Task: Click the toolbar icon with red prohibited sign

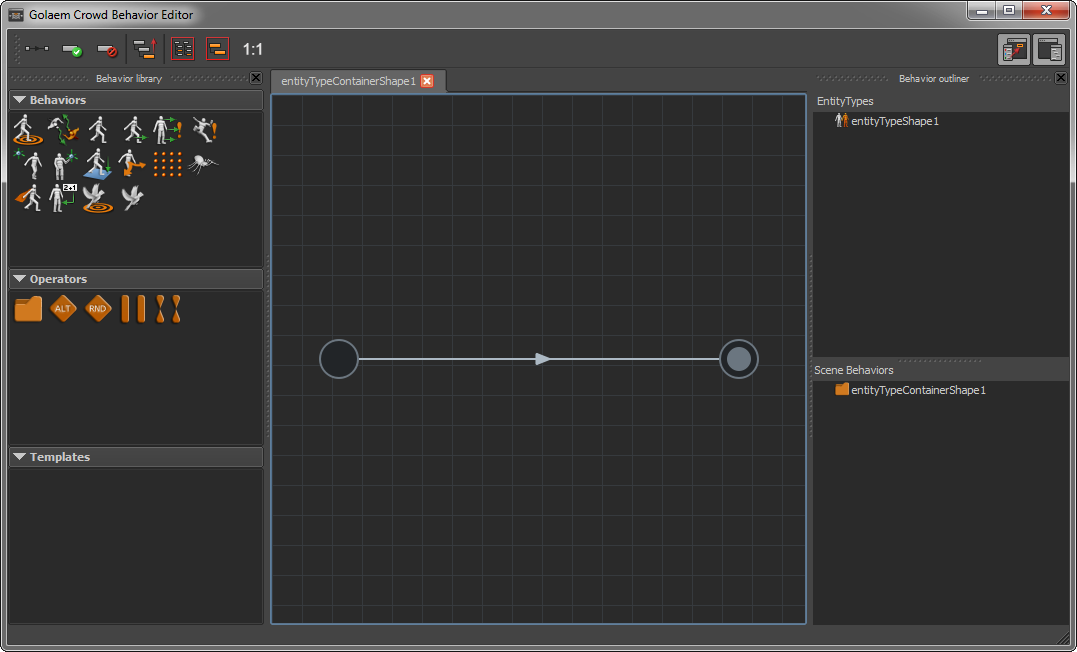Action: [107, 49]
